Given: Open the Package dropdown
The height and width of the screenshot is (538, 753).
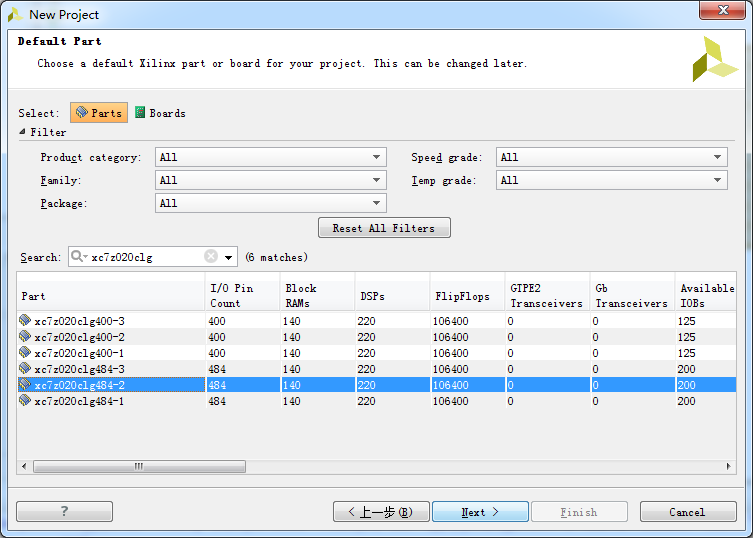Looking at the screenshot, I should 271,203.
